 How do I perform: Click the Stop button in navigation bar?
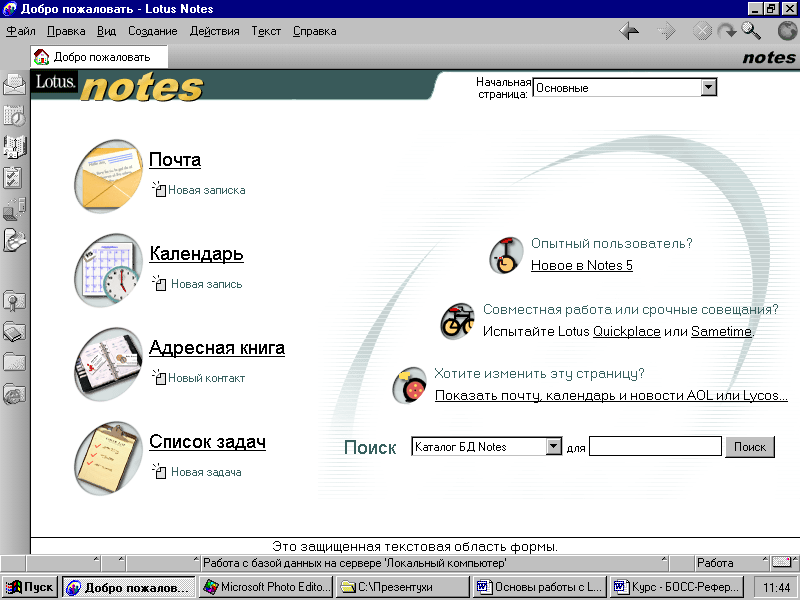[702, 31]
